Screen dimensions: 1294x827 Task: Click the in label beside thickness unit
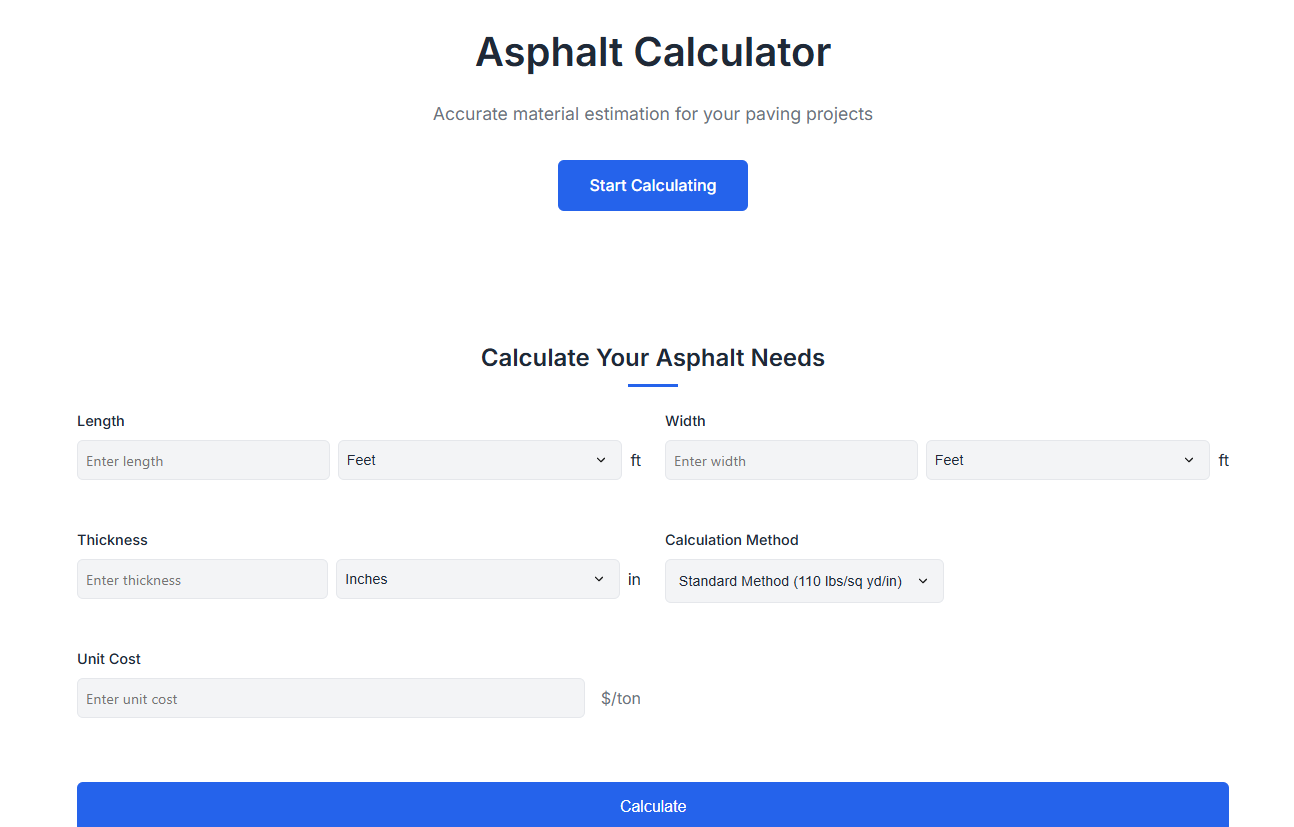(x=634, y=579)
